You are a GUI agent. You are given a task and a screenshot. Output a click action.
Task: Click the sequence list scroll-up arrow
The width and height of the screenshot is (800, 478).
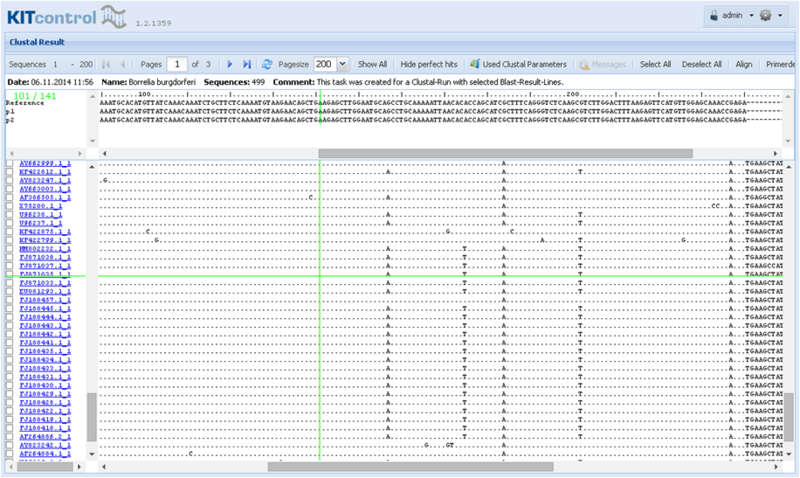point(92,167)
